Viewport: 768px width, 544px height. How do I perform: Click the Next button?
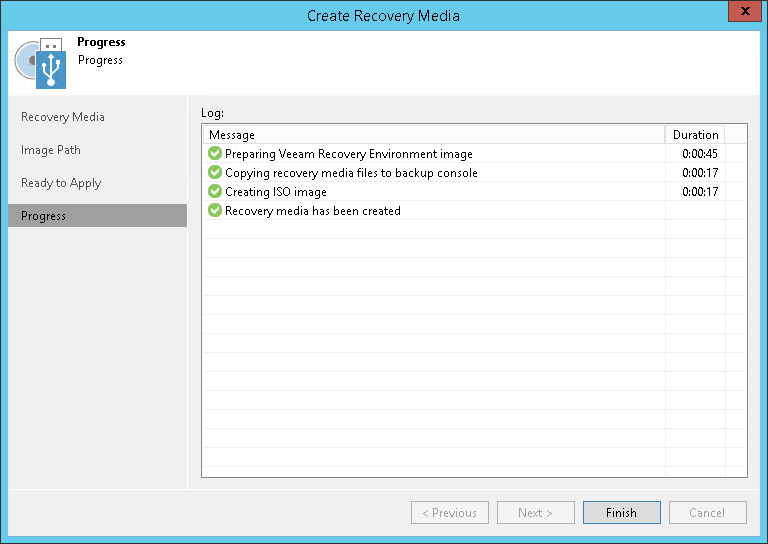[x=535, y=513]
